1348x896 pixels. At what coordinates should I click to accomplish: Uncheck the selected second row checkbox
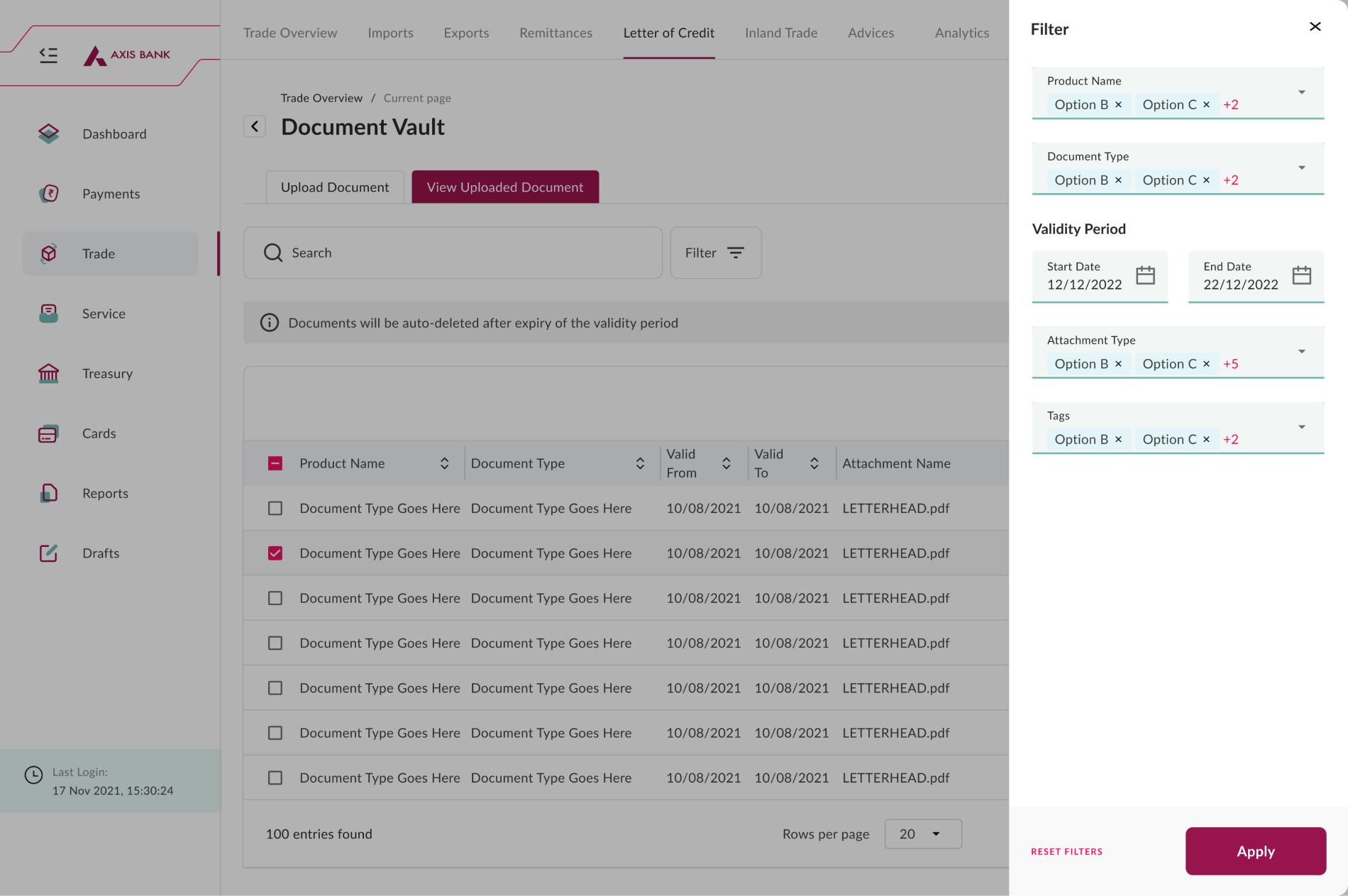[275, 553]
